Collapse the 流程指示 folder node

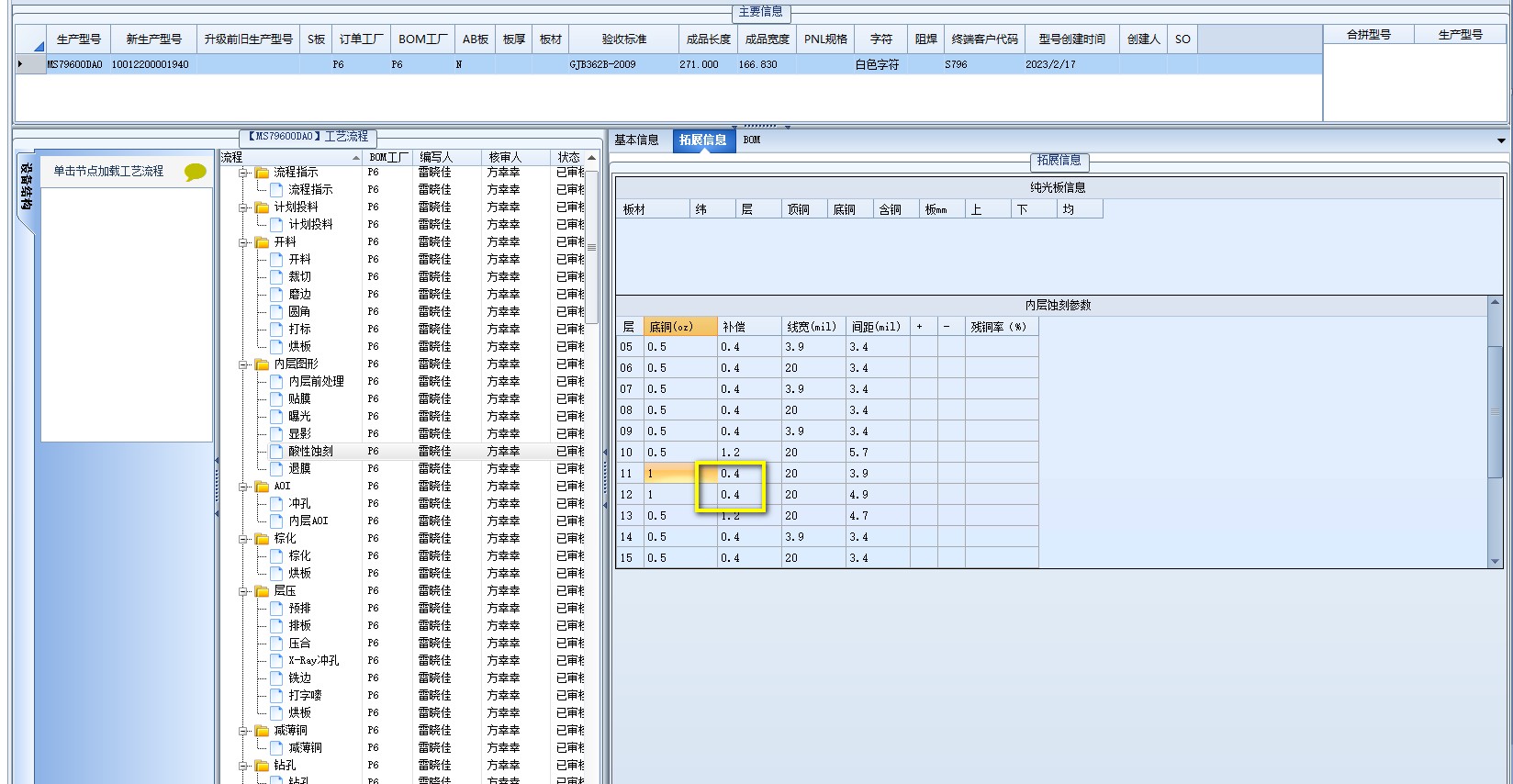[244, 173]
